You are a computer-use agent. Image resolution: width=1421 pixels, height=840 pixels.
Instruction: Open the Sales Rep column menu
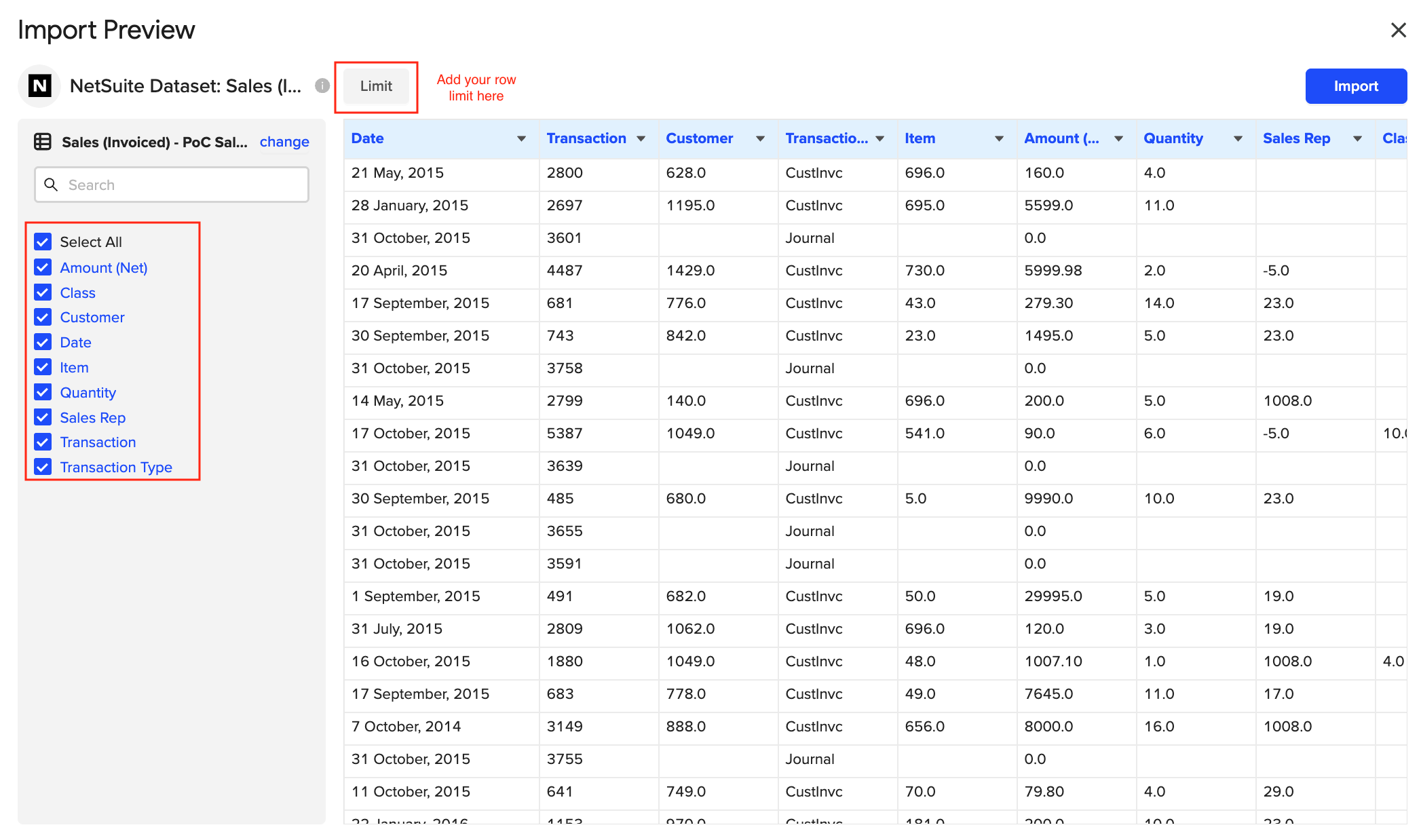point(1357,138)
